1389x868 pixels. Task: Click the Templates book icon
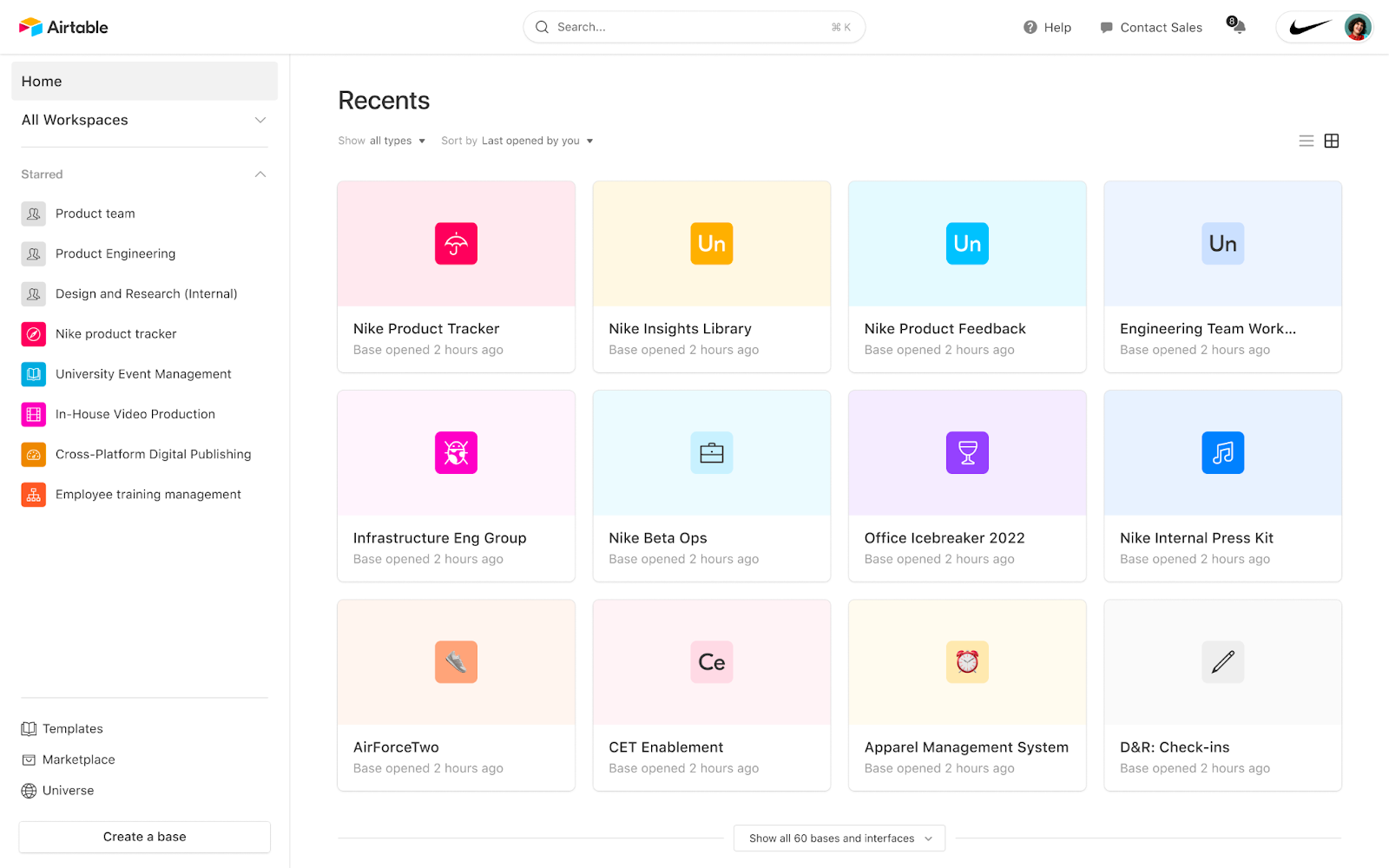click(29, 729)
